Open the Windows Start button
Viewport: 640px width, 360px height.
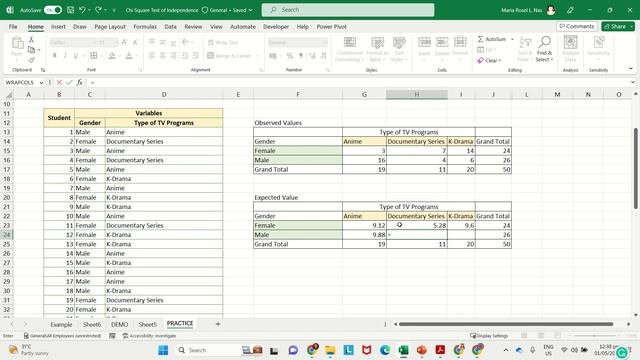click(x=163, y=350)
